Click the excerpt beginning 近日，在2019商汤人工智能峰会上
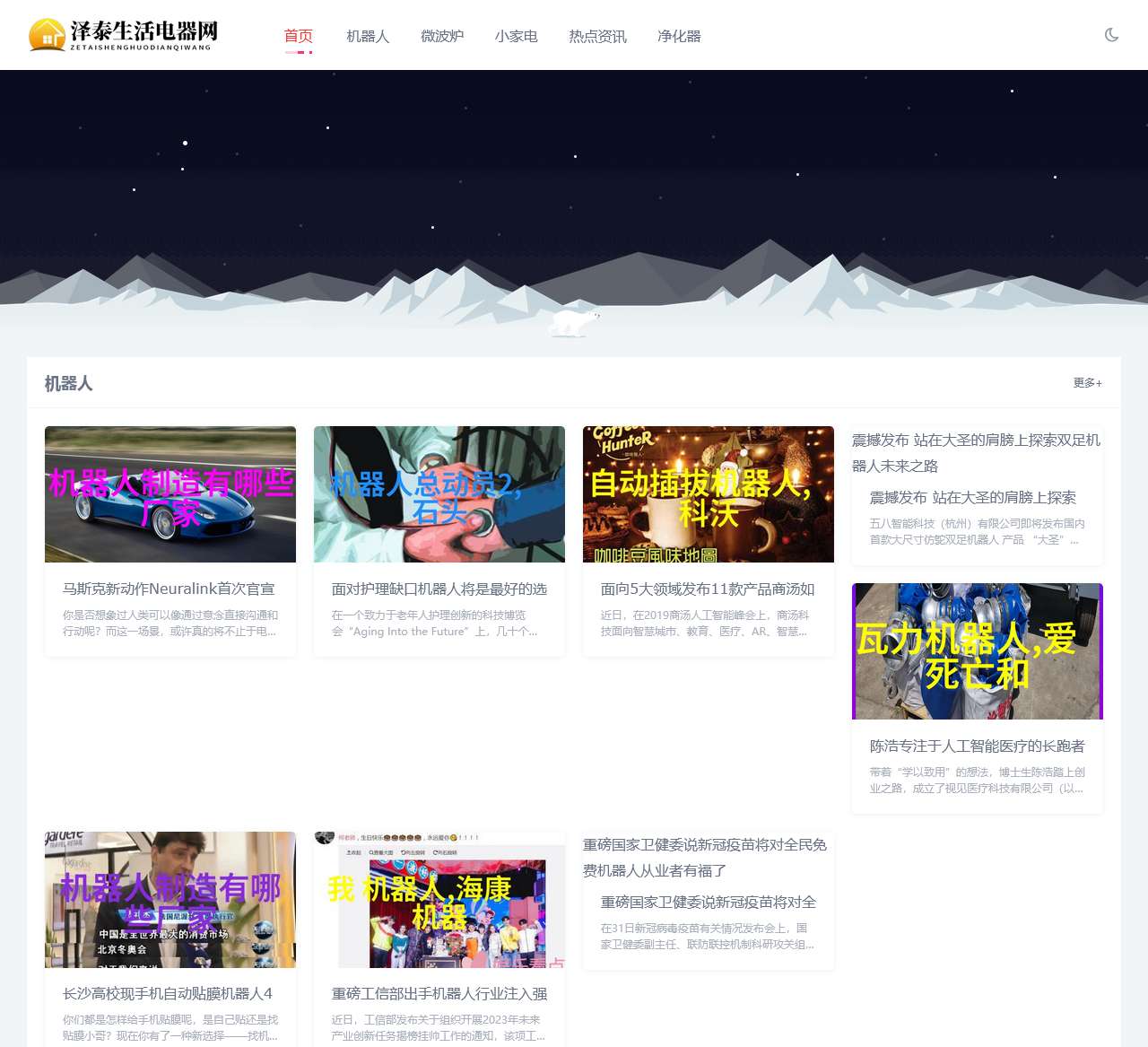Viewport: 1148px width, 1047px height. pyautogui.click(x=705, y=624)
